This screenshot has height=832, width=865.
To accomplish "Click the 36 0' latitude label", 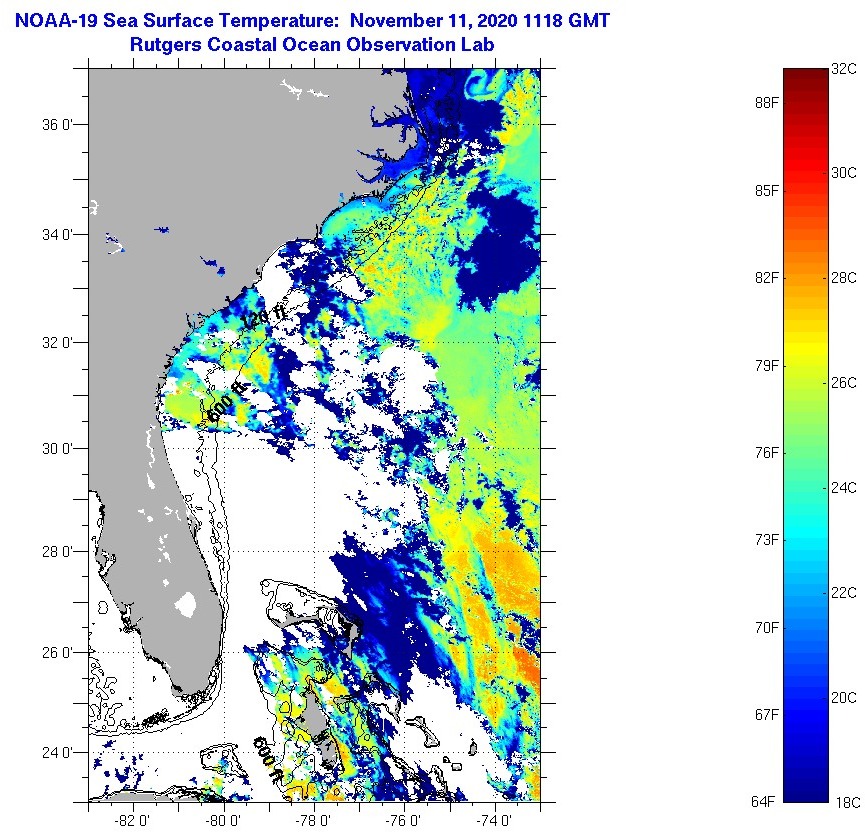I will [x=57, y=125].
